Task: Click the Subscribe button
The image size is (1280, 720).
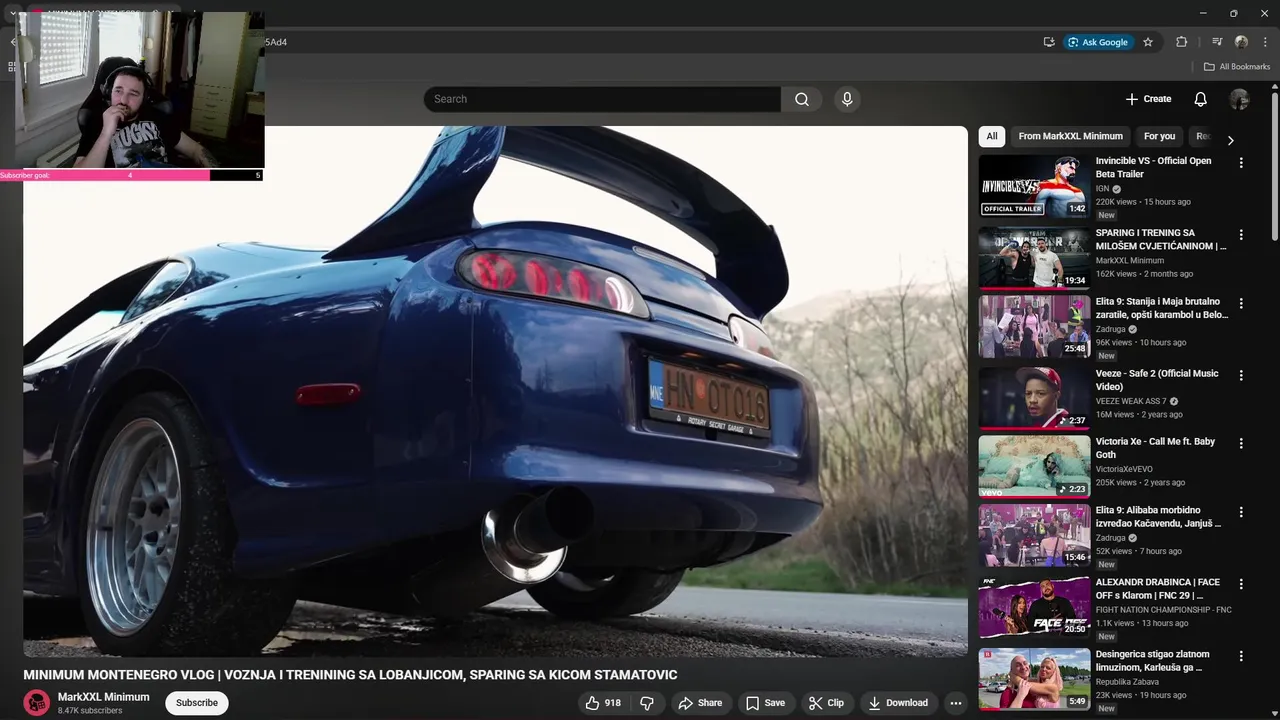Action: [197, 703]
